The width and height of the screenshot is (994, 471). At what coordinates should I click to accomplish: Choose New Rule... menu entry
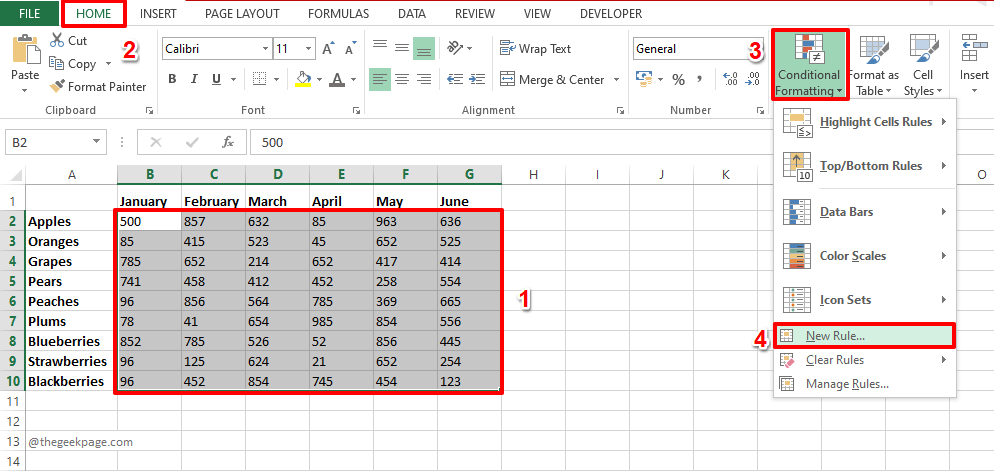[x=865, y=335]
